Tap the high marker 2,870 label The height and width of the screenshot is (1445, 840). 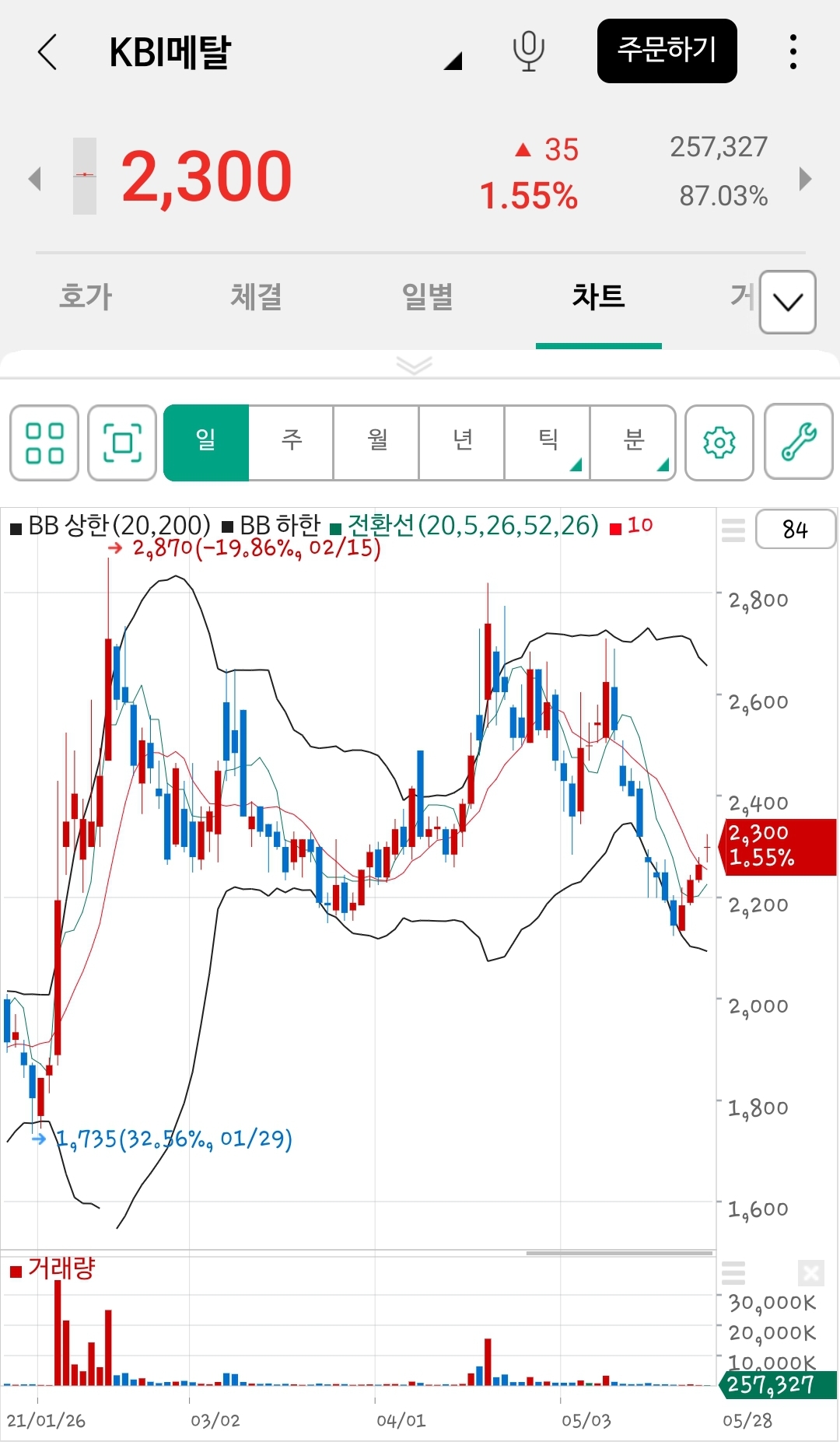pyautogui.click(x=257, y=548)
